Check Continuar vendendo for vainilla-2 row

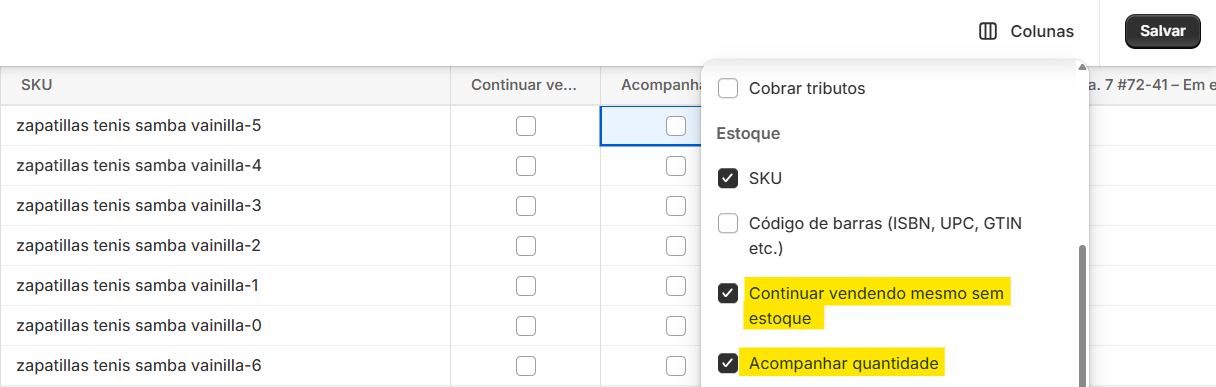(525, 246)
